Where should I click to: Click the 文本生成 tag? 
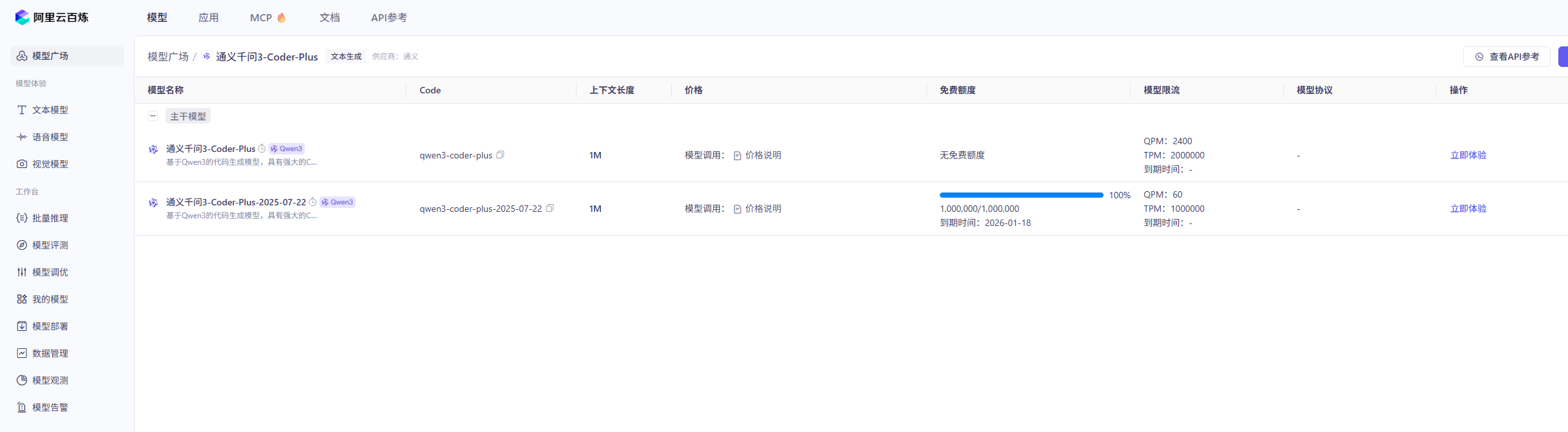pos(347,57)
